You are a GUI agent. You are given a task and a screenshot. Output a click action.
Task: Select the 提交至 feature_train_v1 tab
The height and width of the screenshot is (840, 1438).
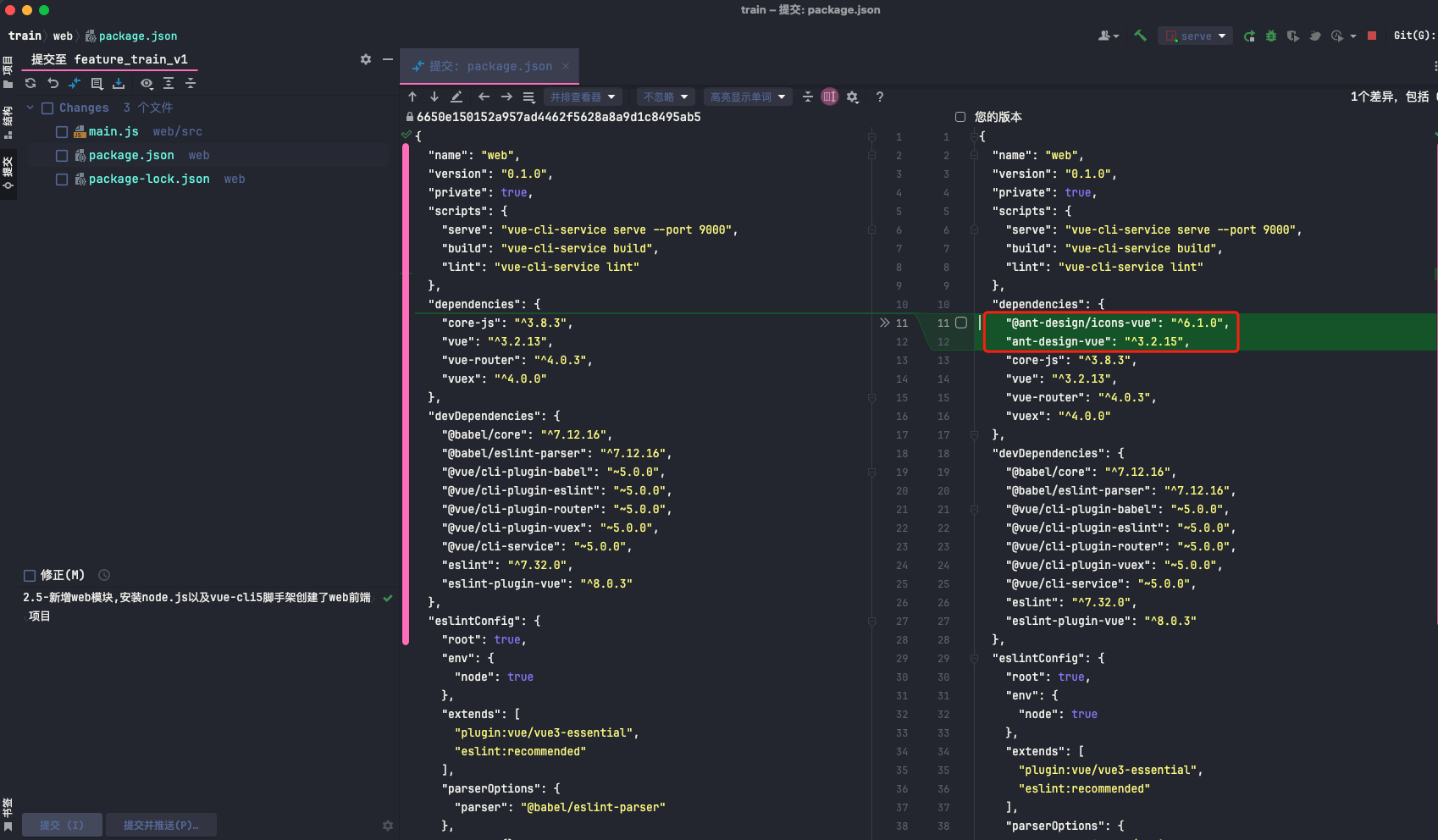109,59
